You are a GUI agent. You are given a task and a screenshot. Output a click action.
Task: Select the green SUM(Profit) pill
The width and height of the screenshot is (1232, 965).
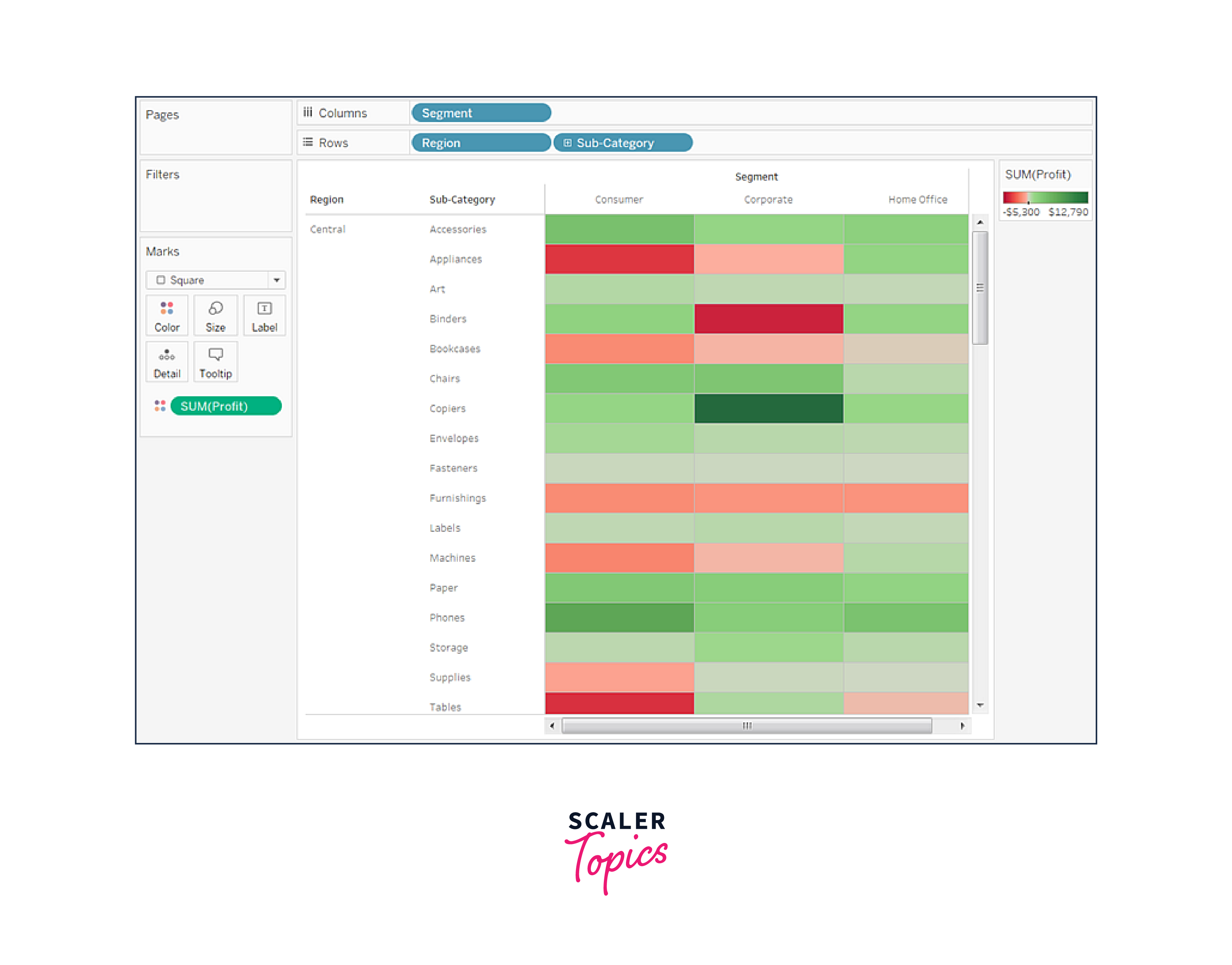(225, 406)
